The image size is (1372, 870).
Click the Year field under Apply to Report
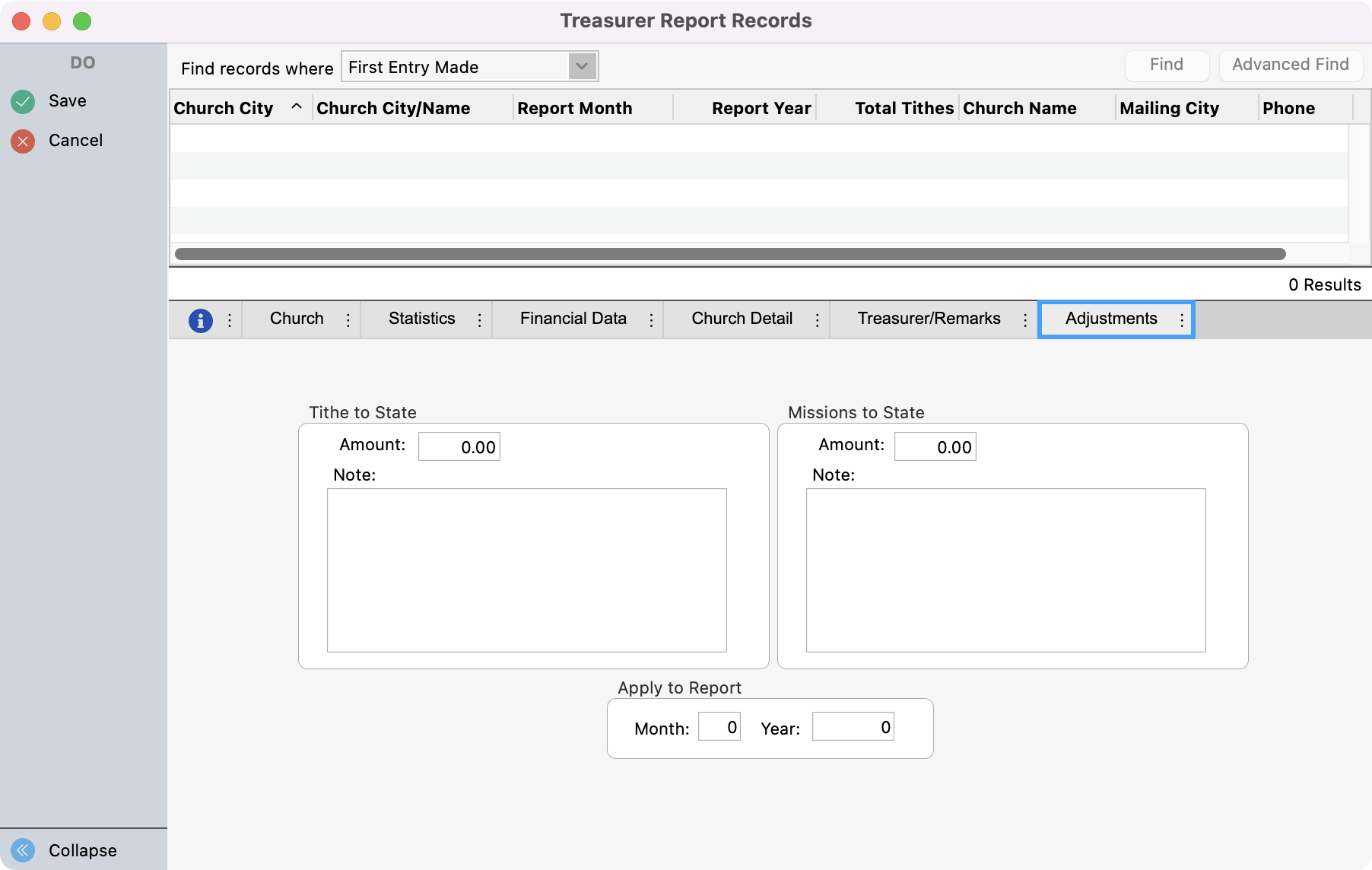pyautogui.click(x=853, y=727)
